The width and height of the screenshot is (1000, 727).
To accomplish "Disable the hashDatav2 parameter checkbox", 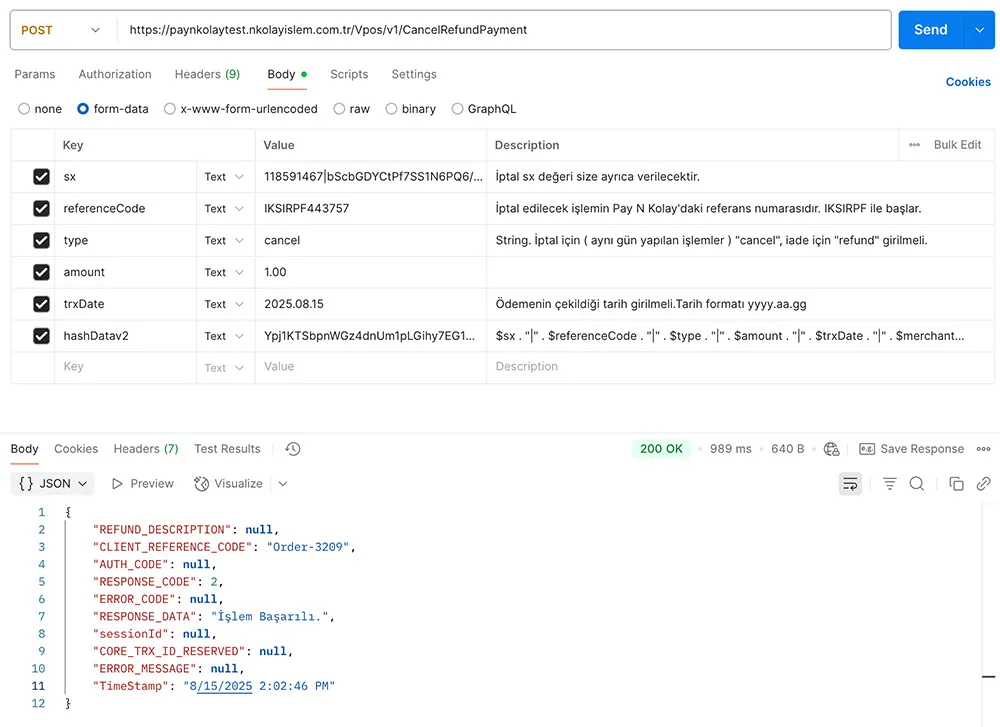I will (41, 336).
